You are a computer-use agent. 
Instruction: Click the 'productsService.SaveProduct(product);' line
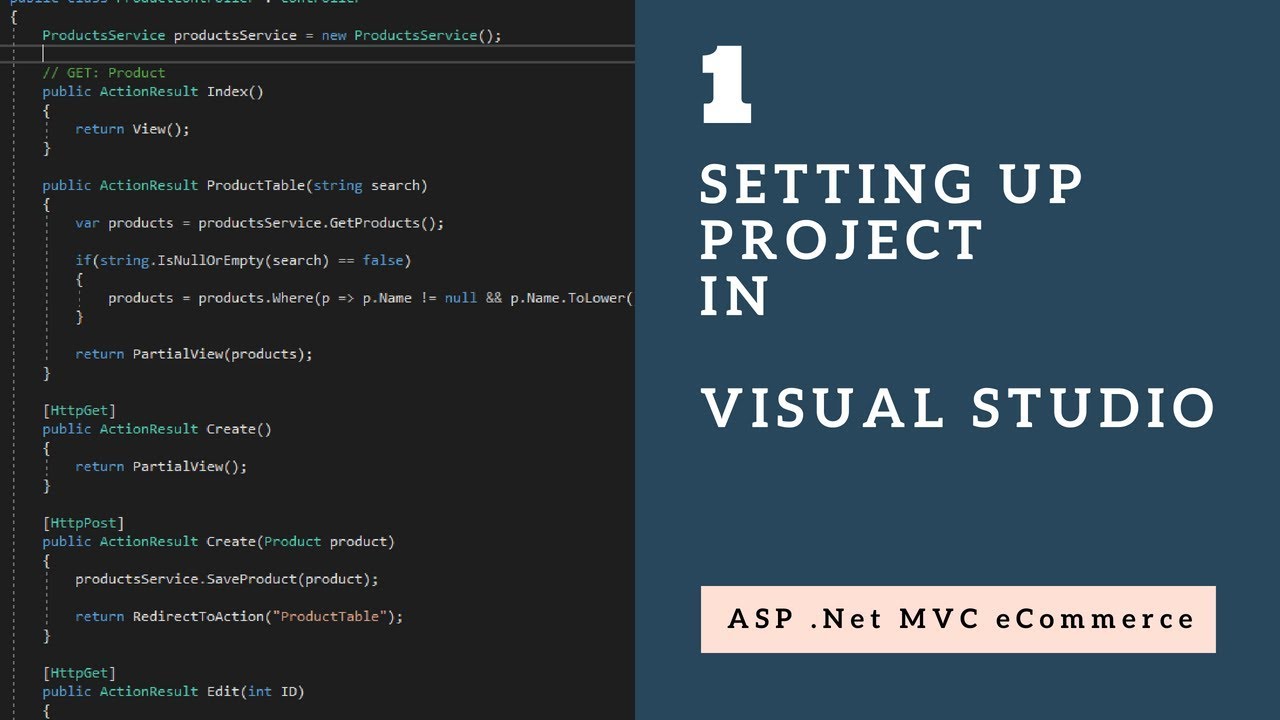point(227,579)
